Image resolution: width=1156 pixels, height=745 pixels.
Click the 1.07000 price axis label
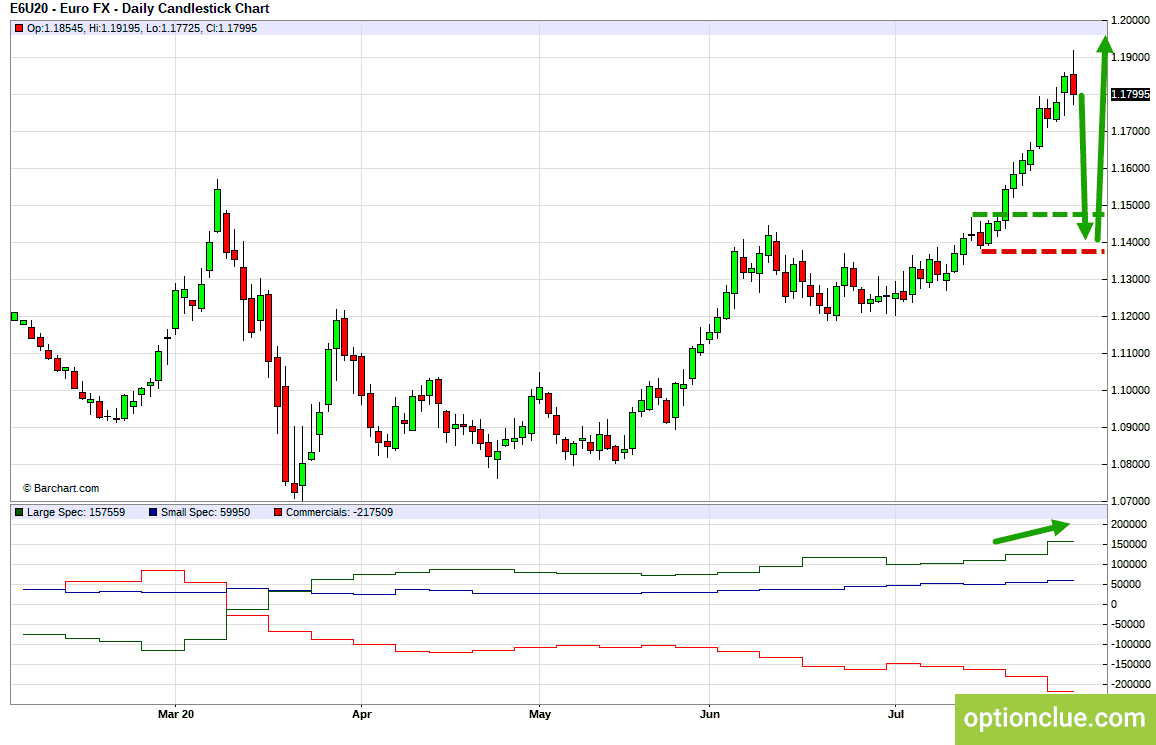(1130, 501)
